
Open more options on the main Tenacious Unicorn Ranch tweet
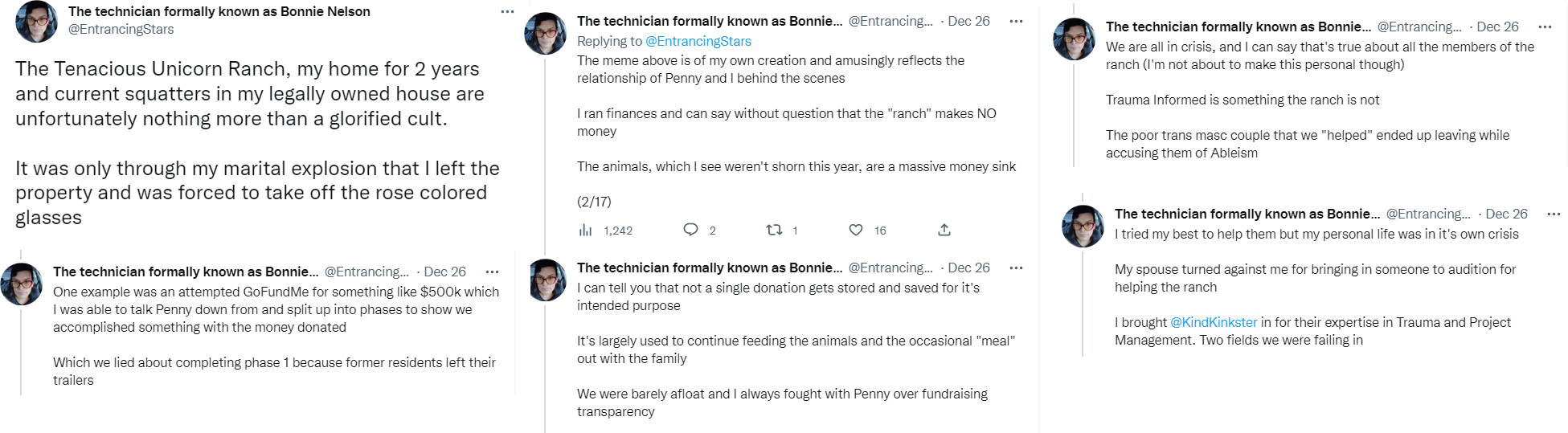pos(507,12)
